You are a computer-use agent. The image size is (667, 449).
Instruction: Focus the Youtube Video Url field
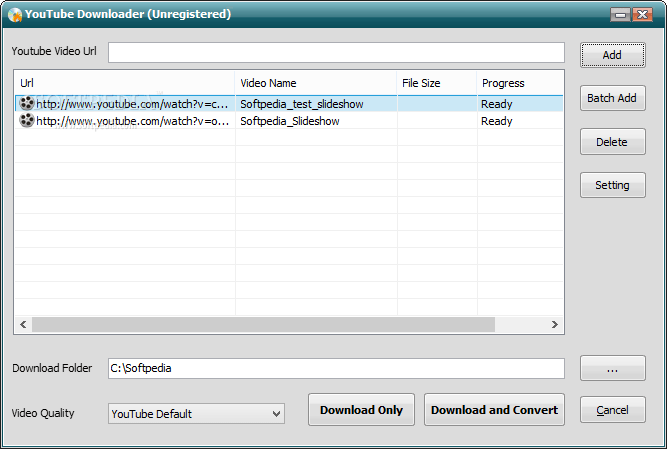coord(336,52)
